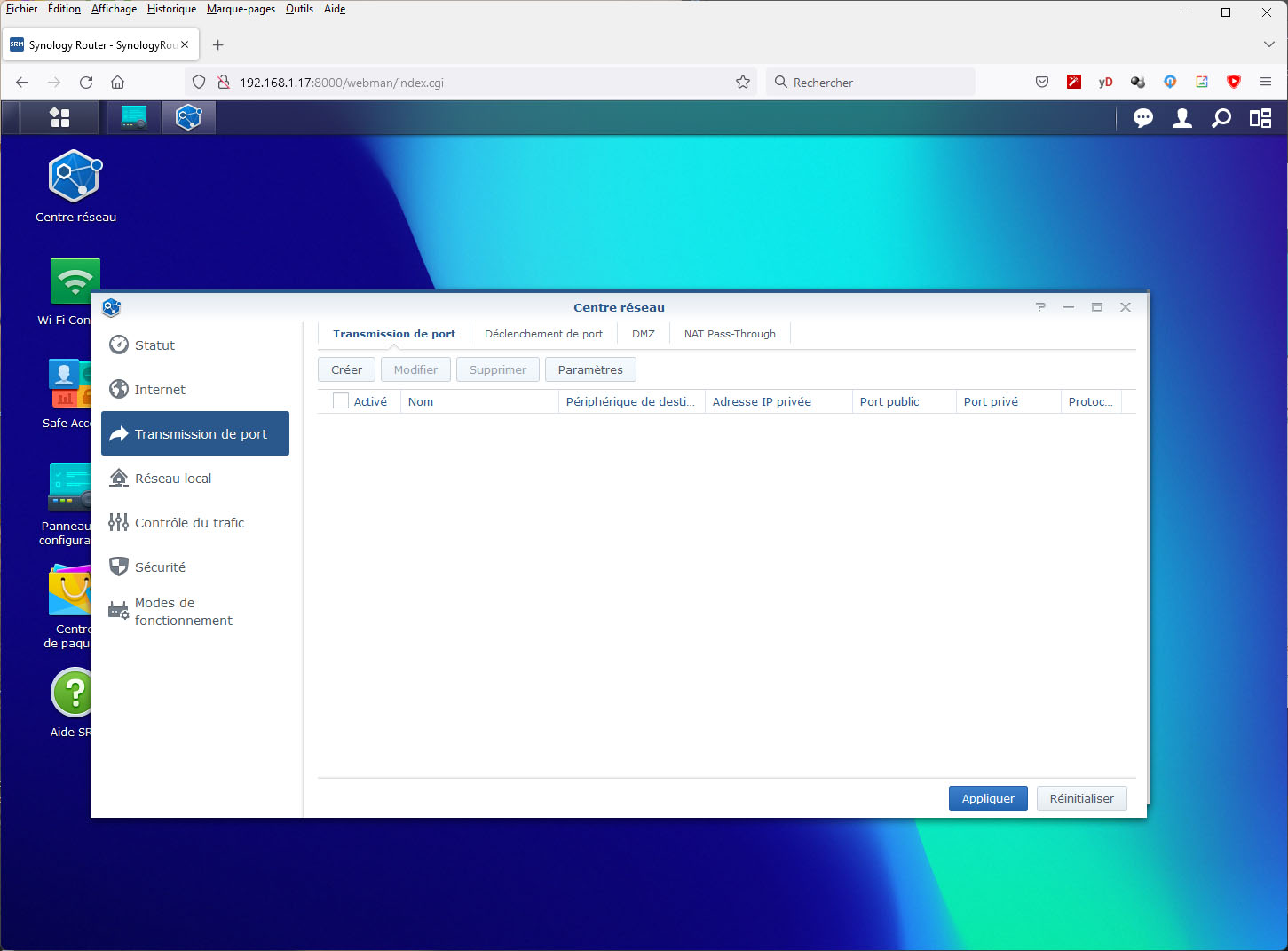Switch to the DMZ tab

click(643, 334)
